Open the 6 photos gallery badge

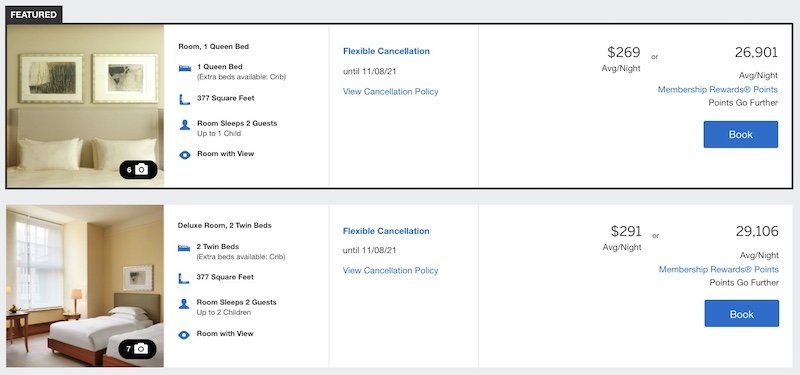pyautogui.click(x=138, y=169)
